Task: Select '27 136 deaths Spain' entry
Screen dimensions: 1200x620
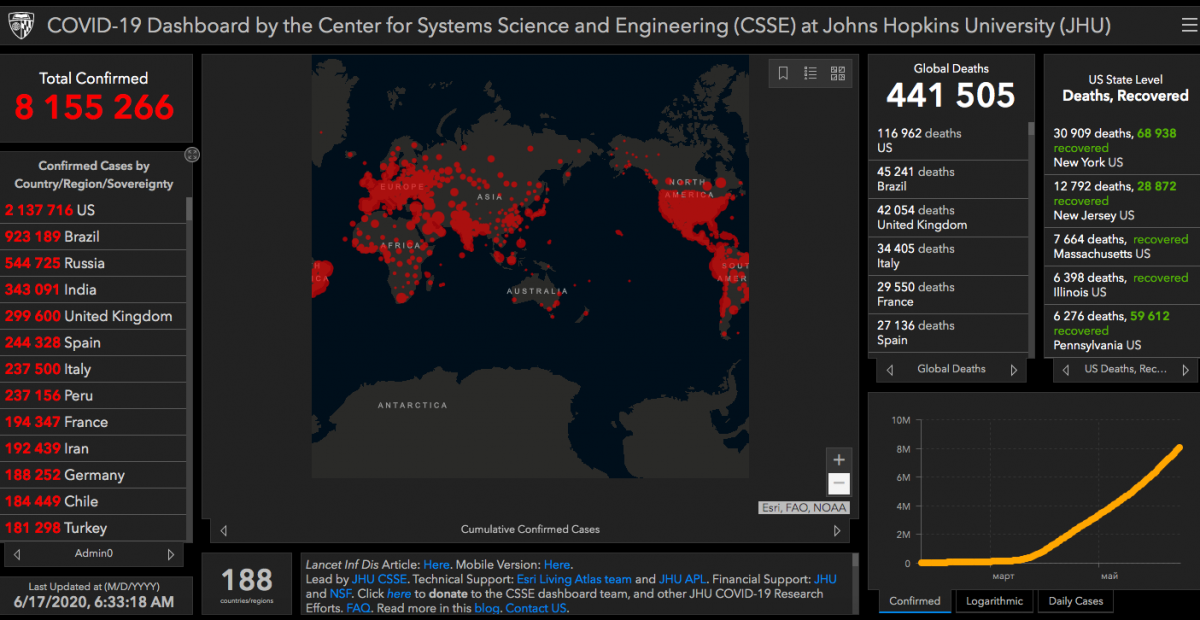Action: (x=948, y=333)
